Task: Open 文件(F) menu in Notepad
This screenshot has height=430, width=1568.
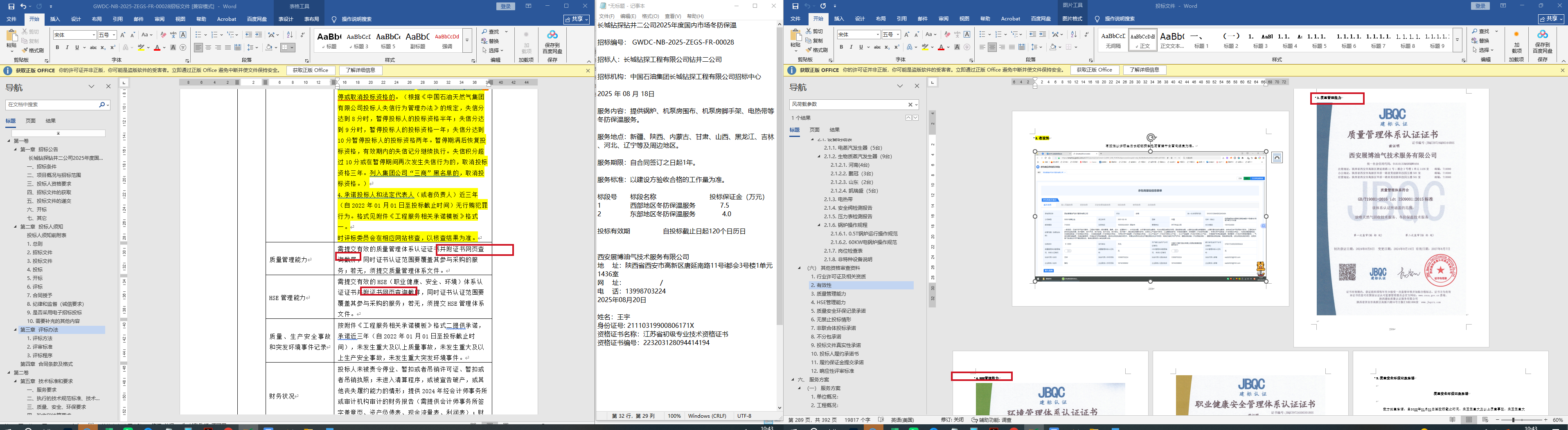Action: click(606, 16)
